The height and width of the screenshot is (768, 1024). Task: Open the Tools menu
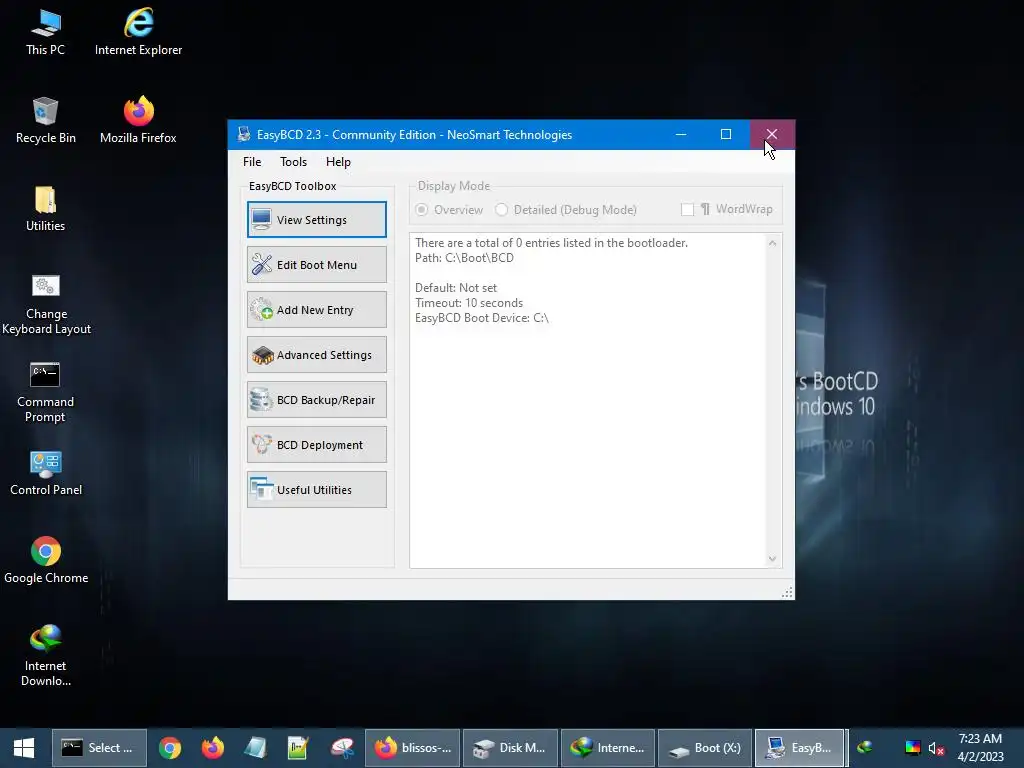[293, 162]
